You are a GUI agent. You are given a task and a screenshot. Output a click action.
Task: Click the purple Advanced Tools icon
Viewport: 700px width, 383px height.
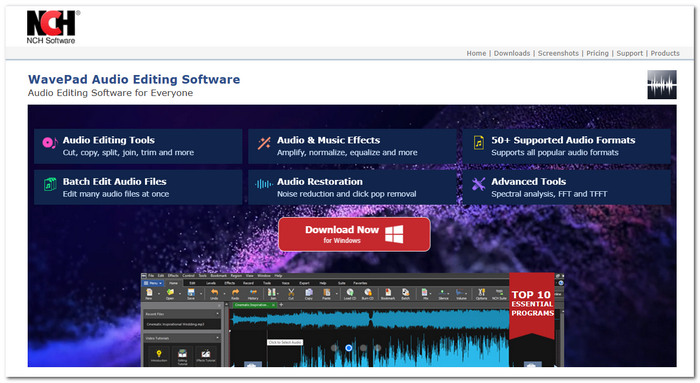(x=479, y=184)
